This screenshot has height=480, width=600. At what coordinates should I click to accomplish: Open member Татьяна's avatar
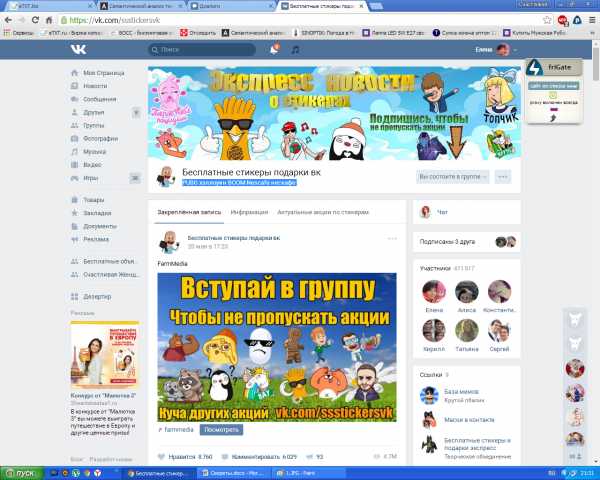(466, 330)
